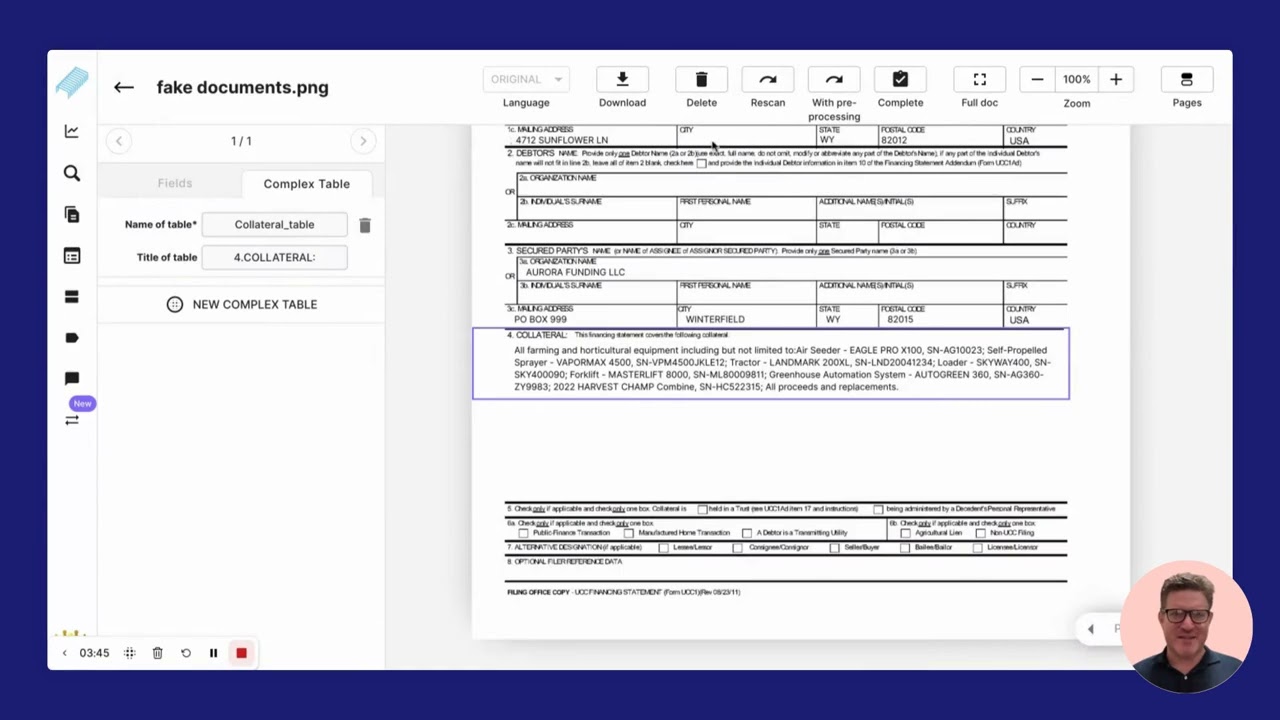
Task: Open the table list icon in sidebar
Action: click(72, 256)
